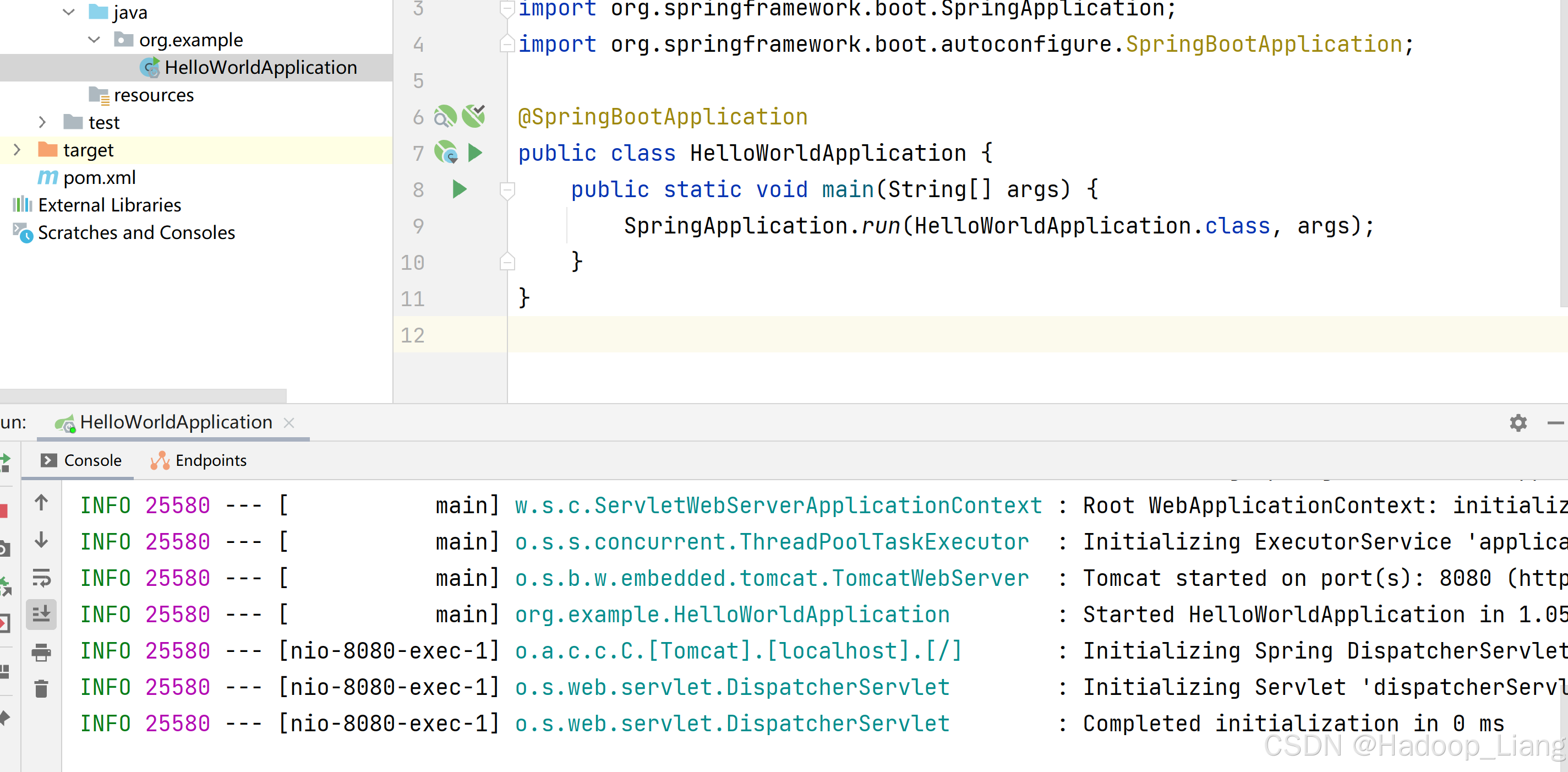1568x772 pixels.
Task: Fold the main method at line 8
Action: pos(507,190)
